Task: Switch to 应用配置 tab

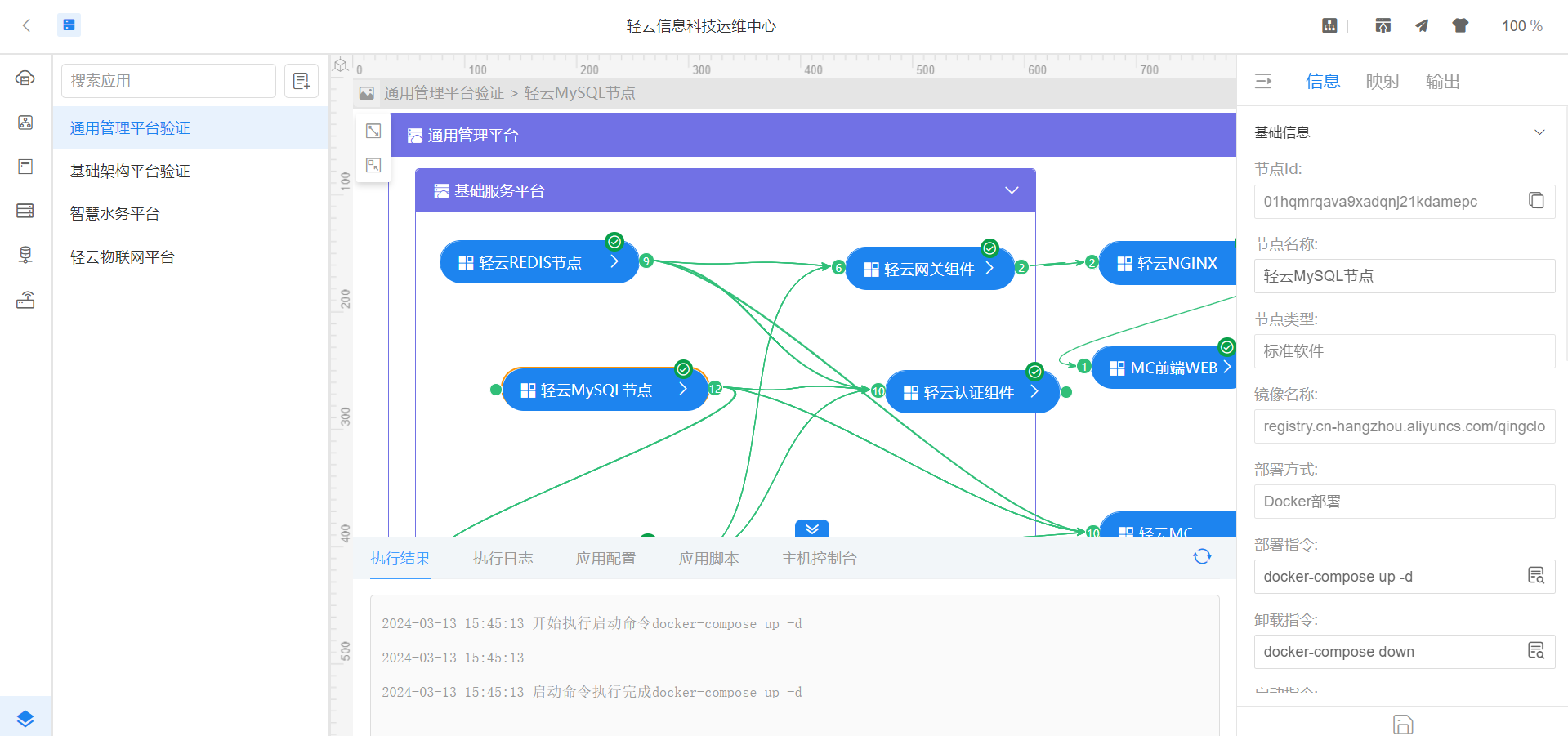Action: pyautogui.click(x=606, y=559)
